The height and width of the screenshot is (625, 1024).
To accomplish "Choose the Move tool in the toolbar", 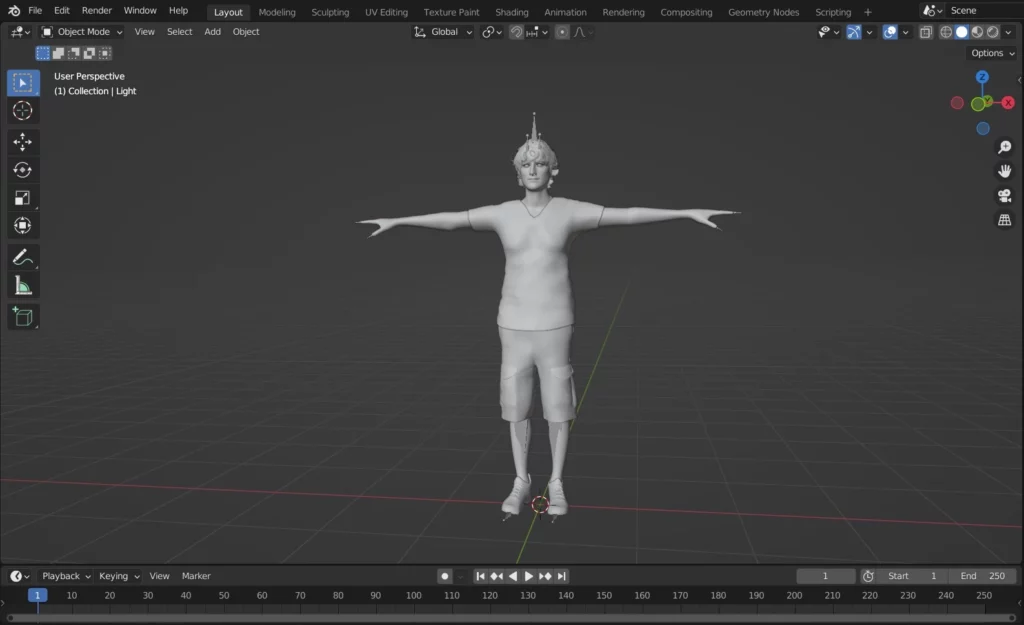I will point(23,142).
